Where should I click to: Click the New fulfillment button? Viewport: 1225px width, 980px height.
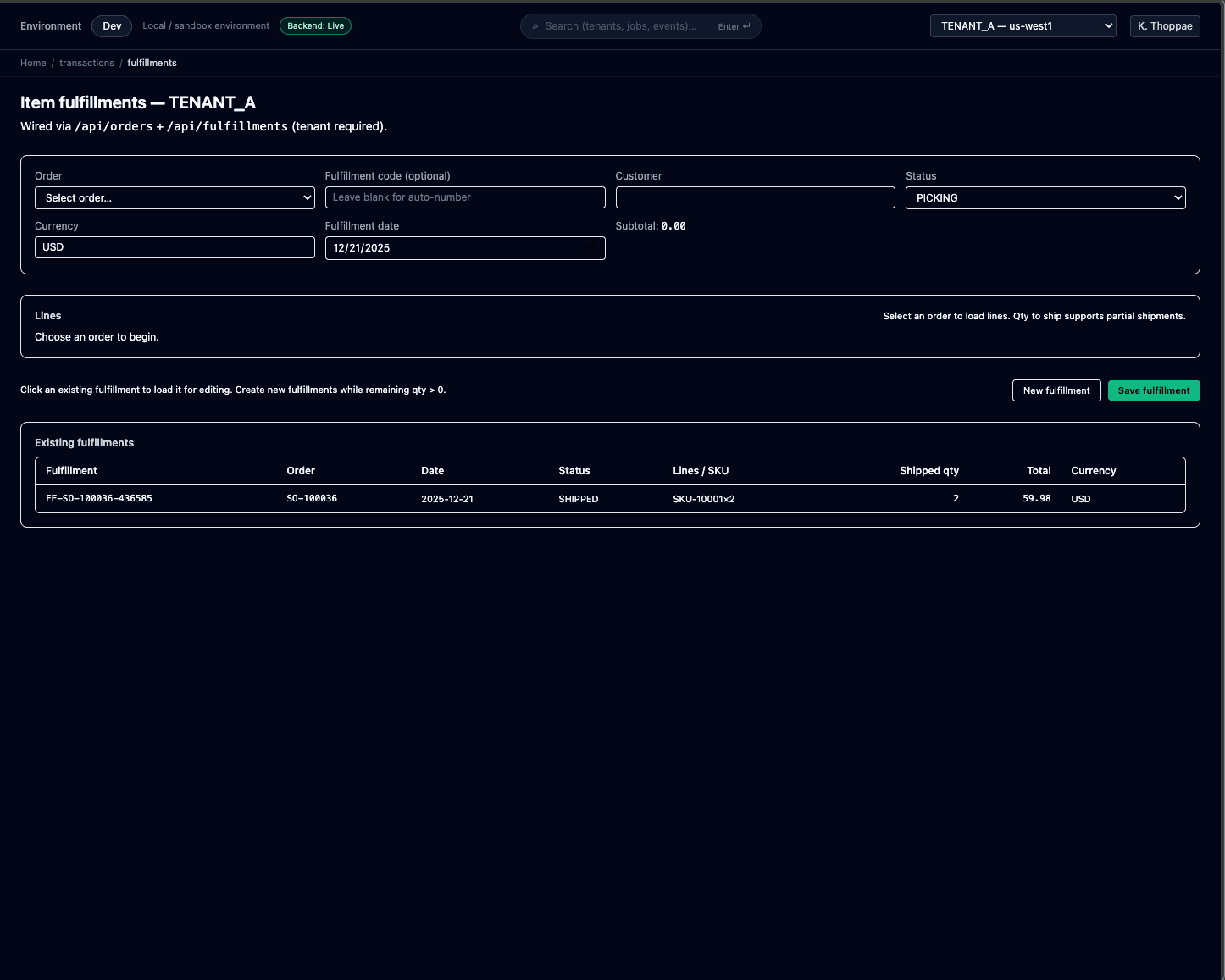coord(1056,390)
